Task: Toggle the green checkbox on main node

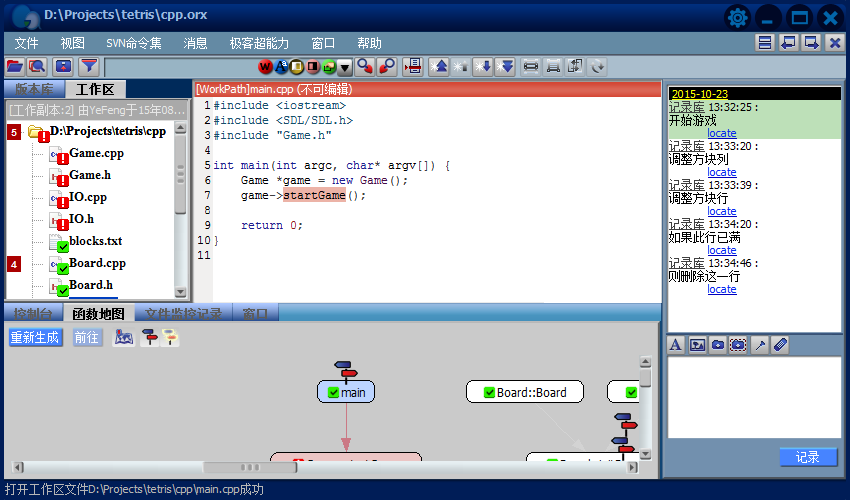Action: (x=334, y=393)
